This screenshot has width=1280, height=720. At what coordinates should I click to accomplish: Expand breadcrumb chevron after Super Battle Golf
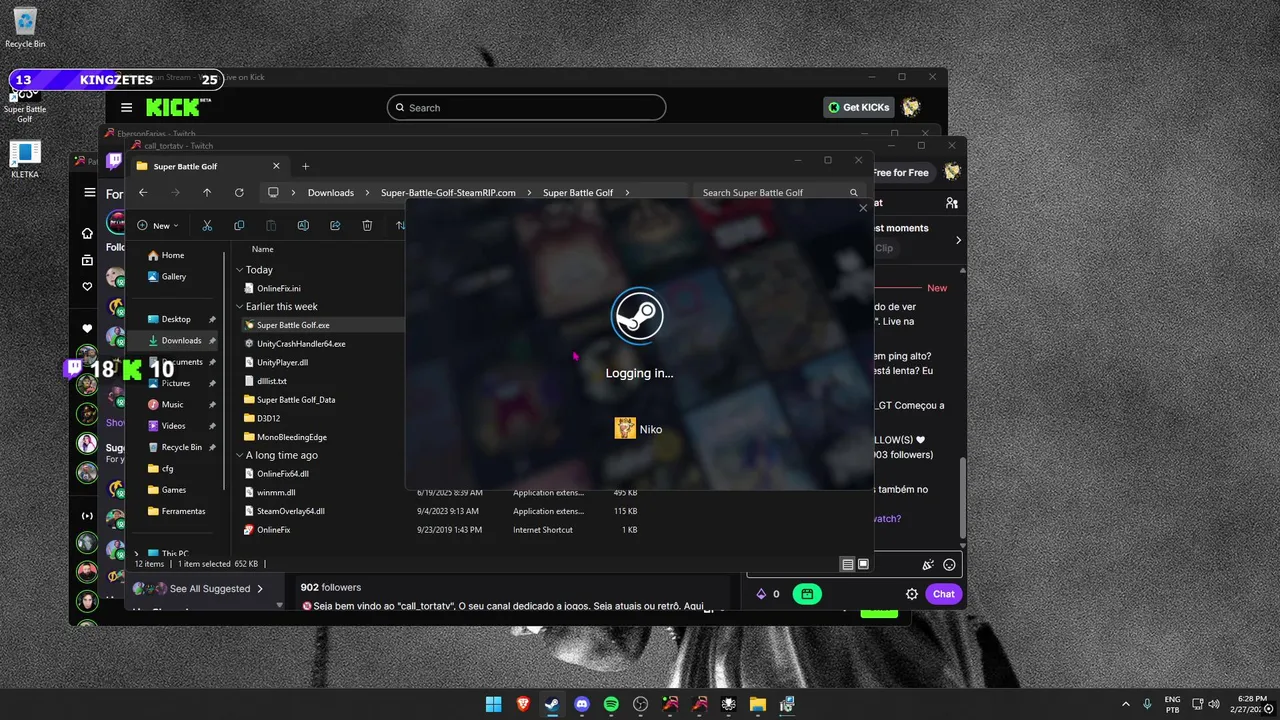point(627,193)
